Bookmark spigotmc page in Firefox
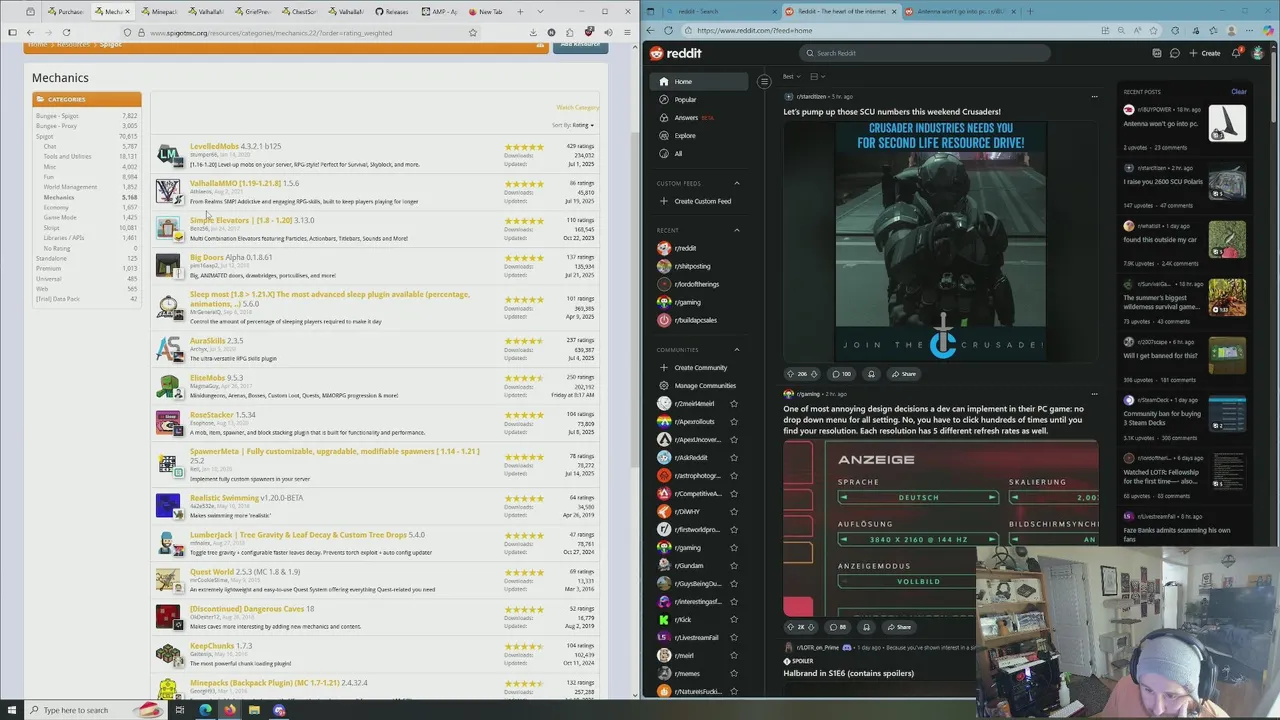The width and height of the screenshot is (1280, 720). 473,32
